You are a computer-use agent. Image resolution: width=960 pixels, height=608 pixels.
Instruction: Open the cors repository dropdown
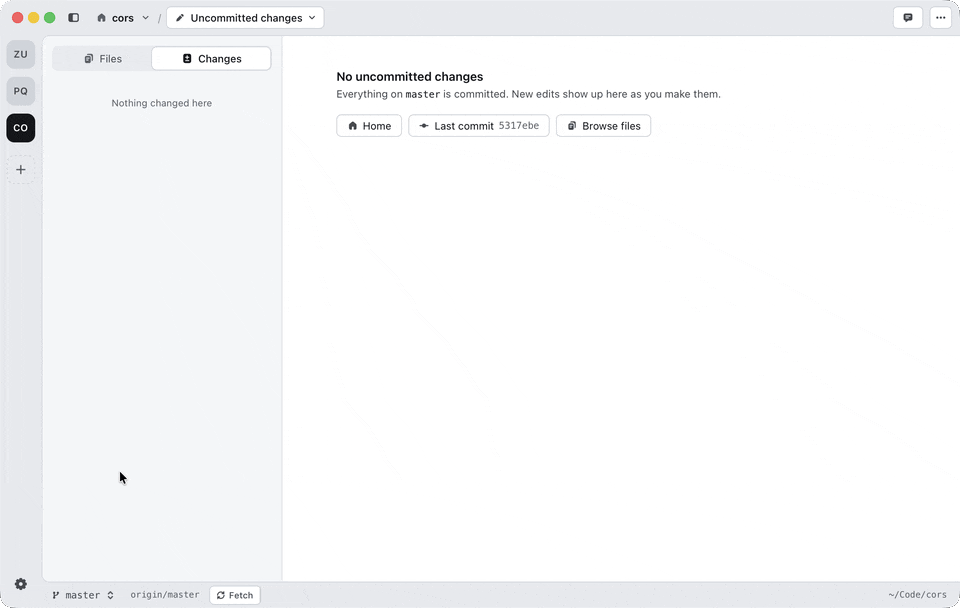pyautogui.click(x=122, y=18)
